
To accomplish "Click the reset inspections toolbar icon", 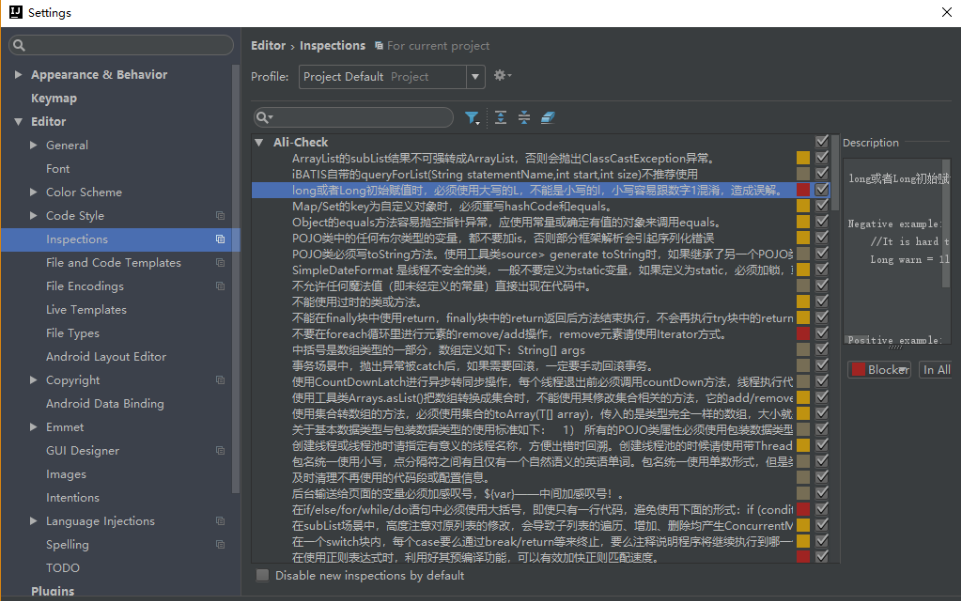I will click(547, 118).
